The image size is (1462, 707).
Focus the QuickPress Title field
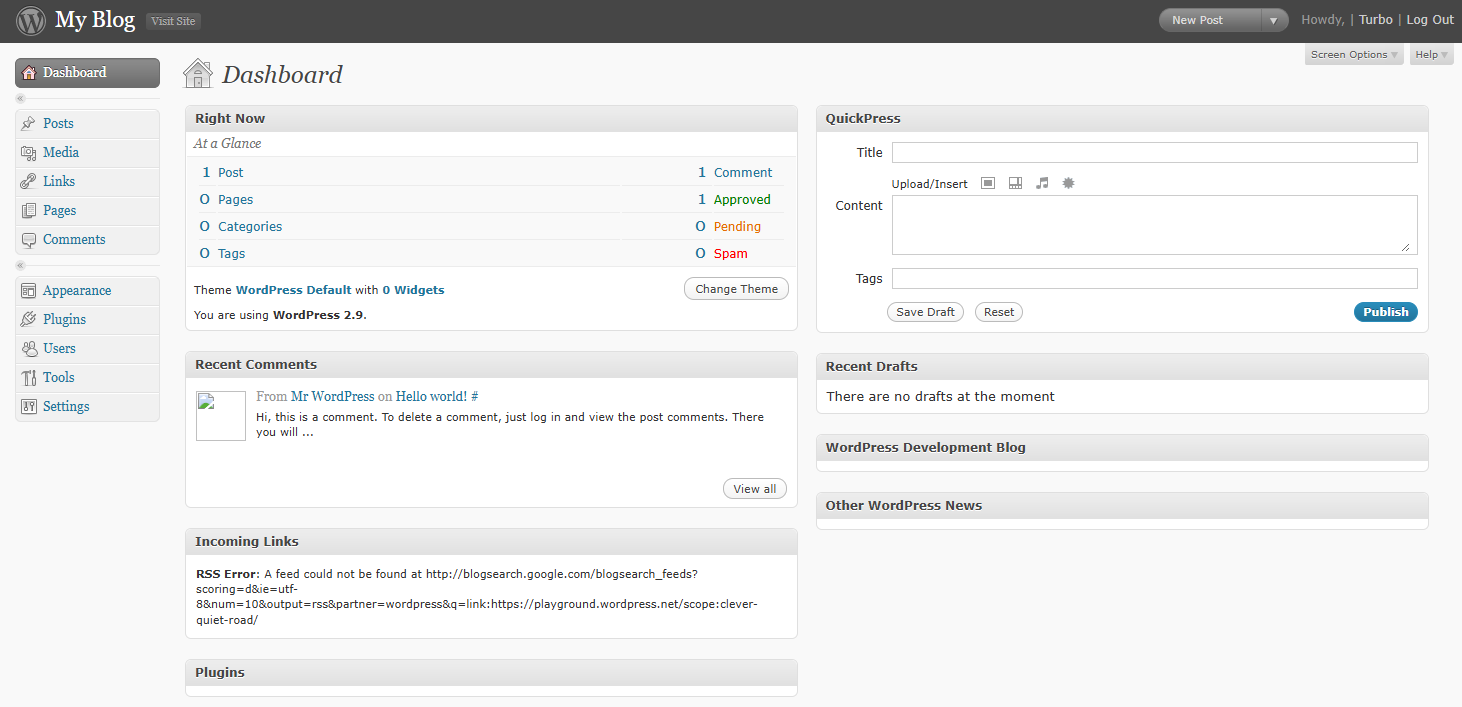pos(1155,153)
